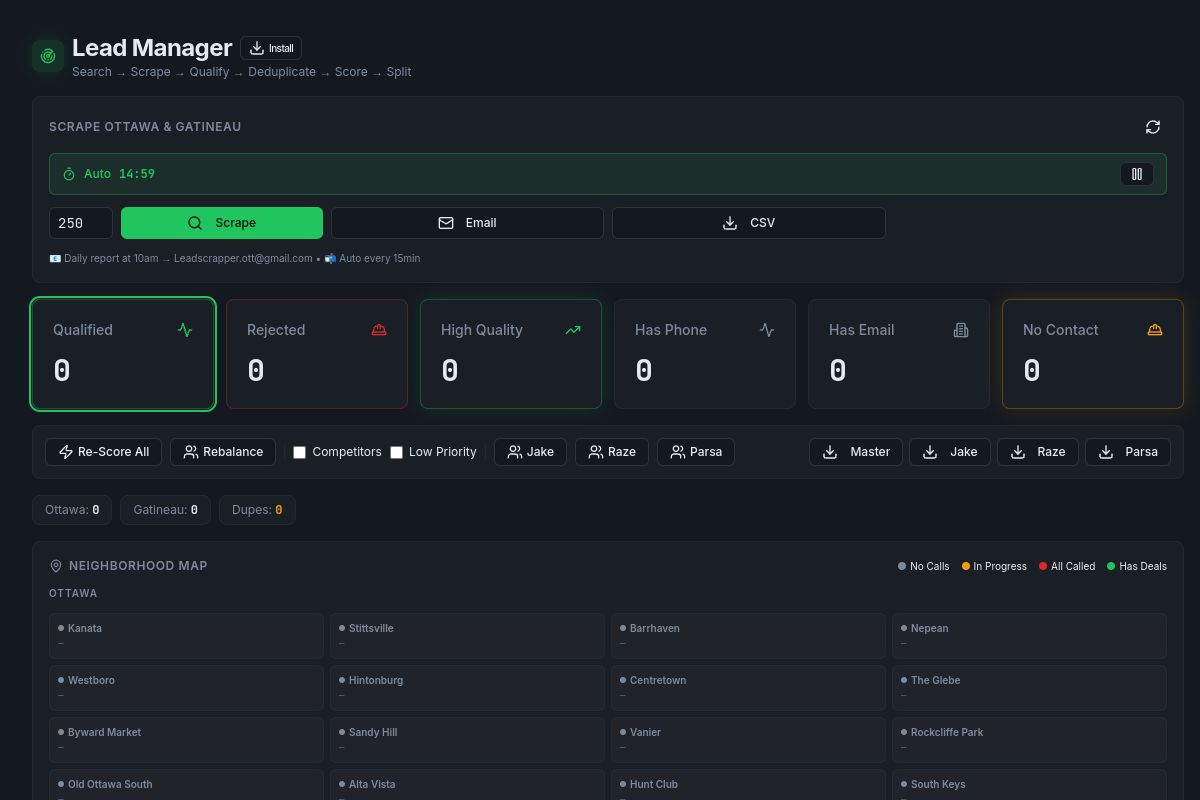Open the High Quality stat card
The height and width of the screenshot is (800, 1200).
click(x=511, y=354)
